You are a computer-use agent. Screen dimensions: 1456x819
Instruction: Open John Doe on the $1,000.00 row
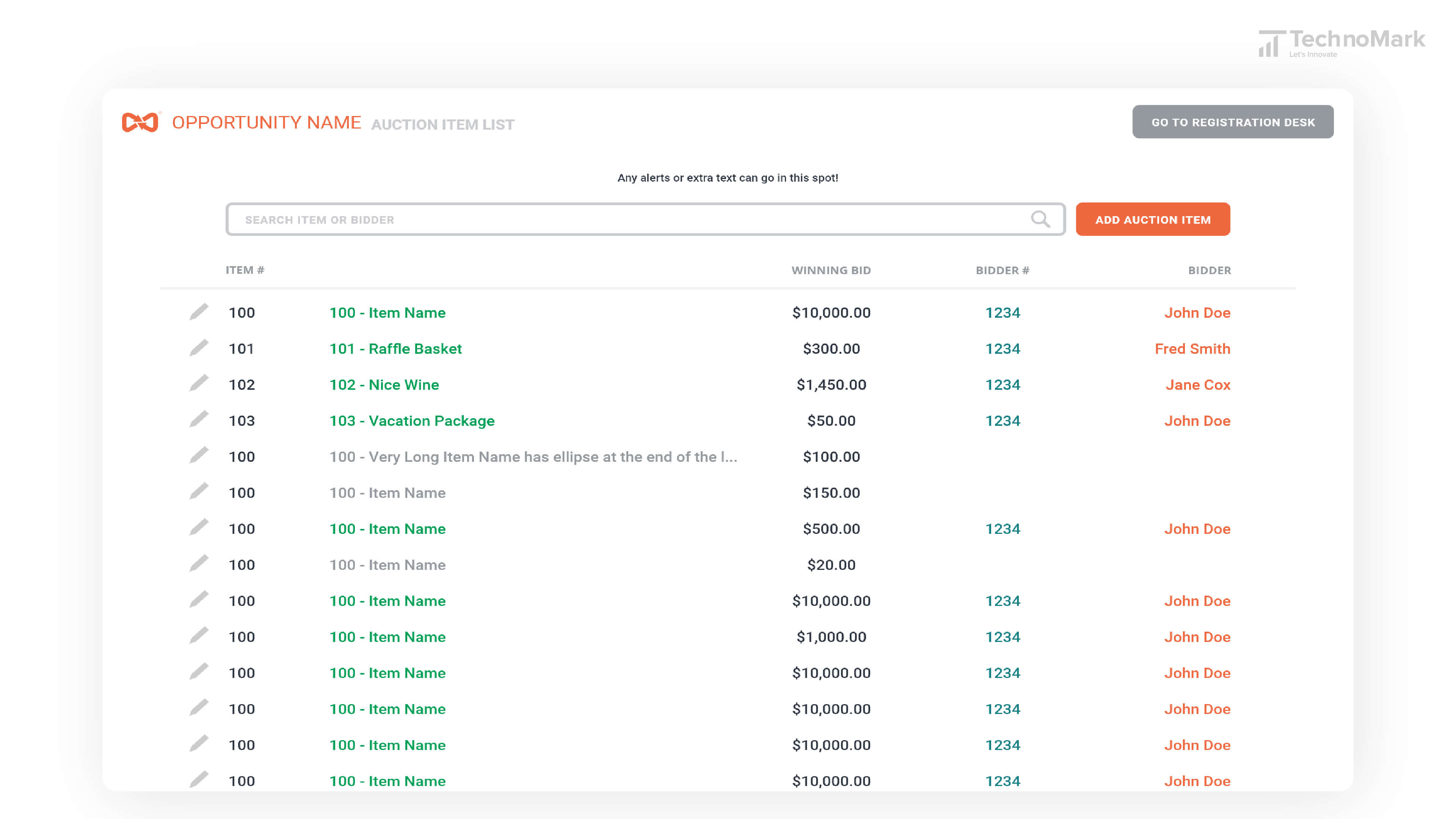click(x=1197, y=637)
